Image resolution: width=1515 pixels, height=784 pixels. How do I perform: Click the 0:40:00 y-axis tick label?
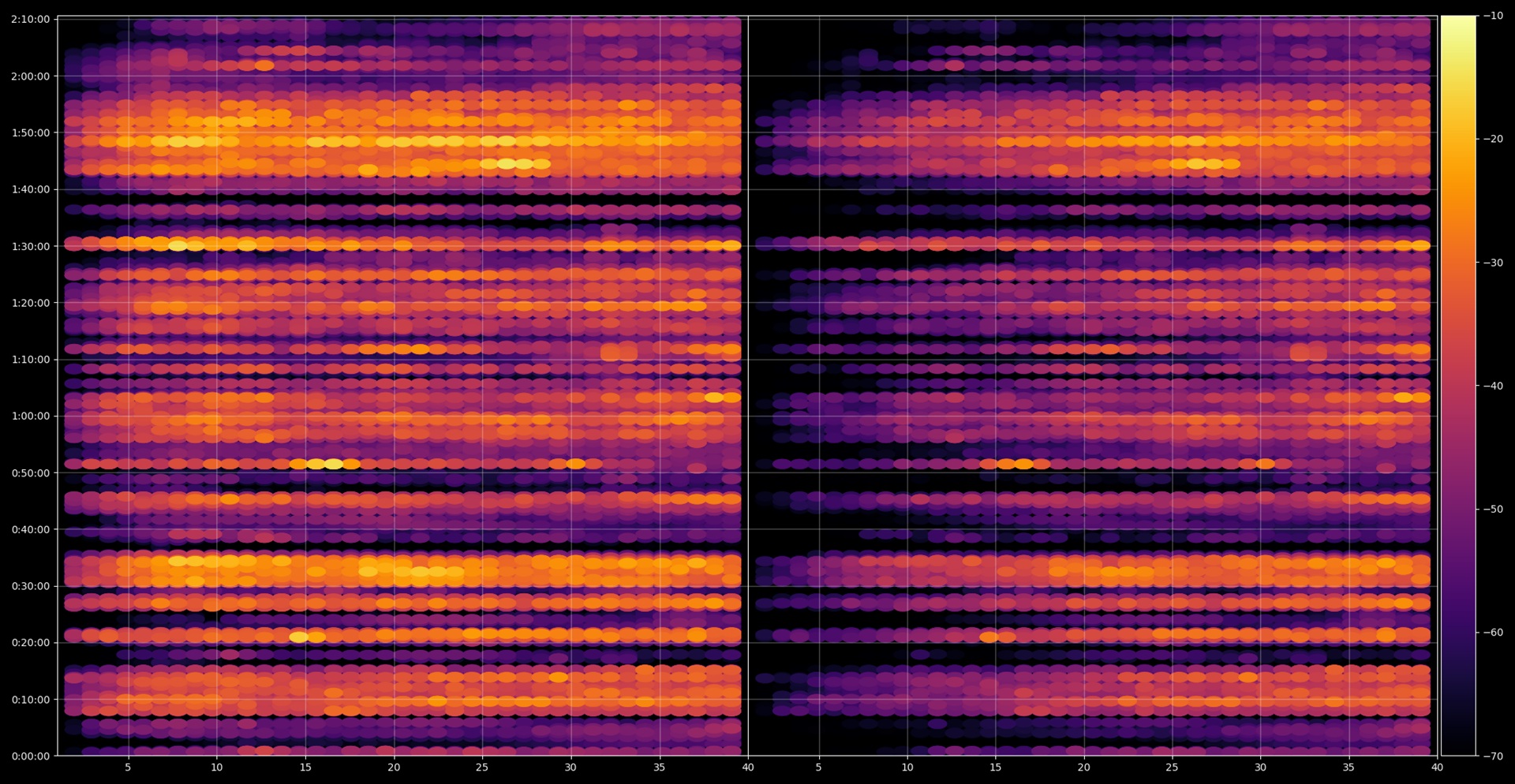[30, 529]
